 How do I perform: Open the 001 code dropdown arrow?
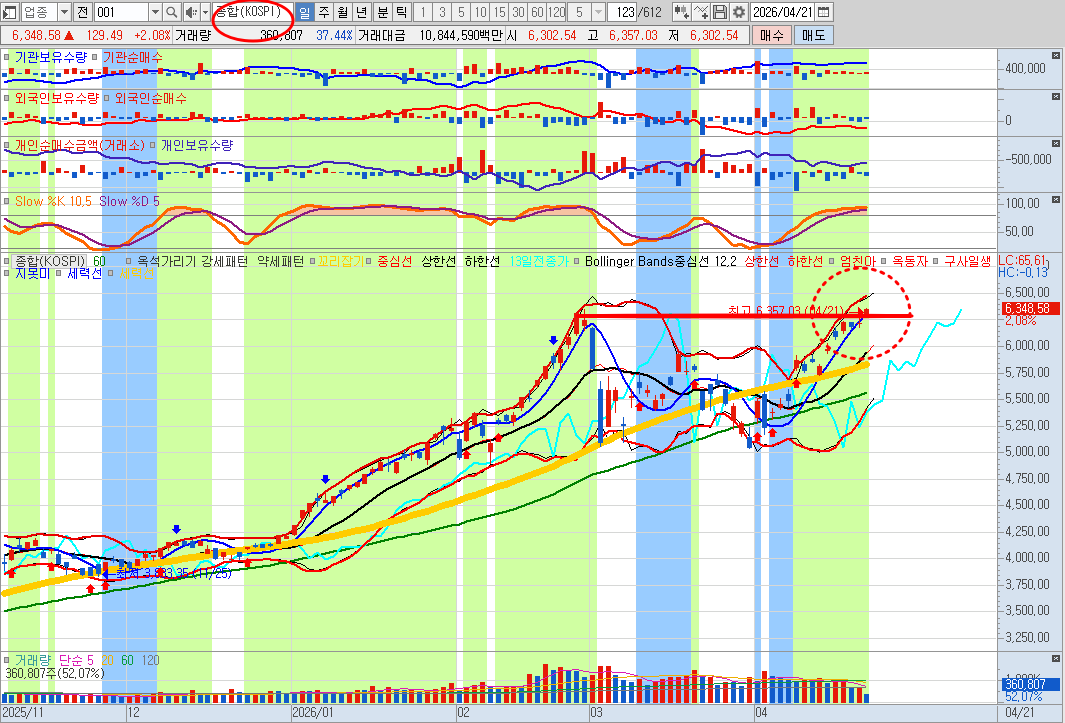[x=155, y=12]
